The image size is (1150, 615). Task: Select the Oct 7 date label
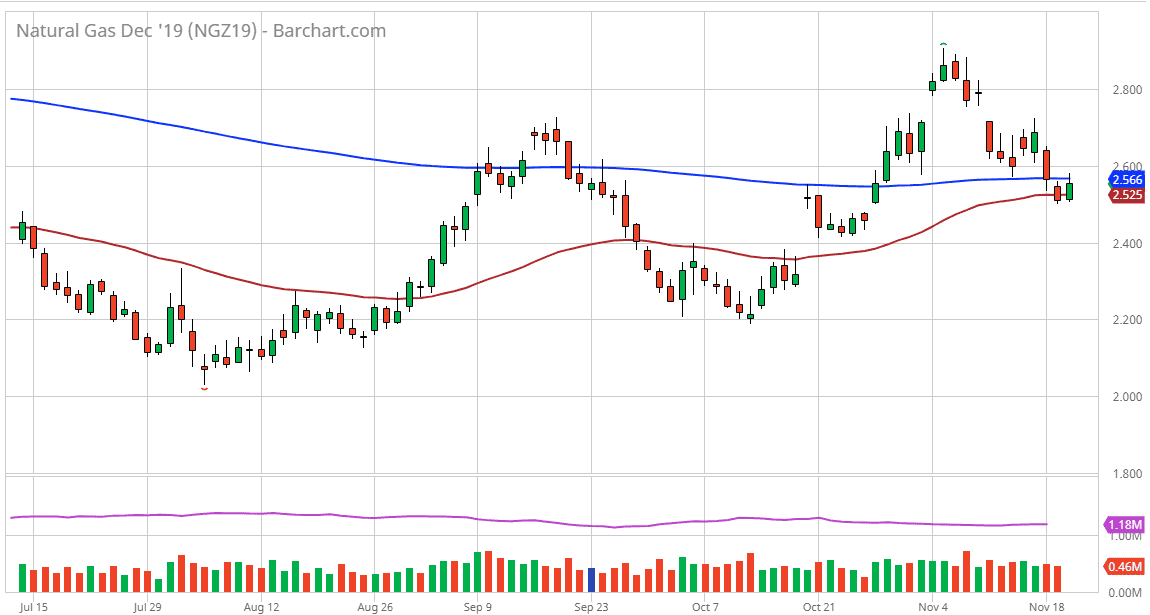[x=705, y=606]
